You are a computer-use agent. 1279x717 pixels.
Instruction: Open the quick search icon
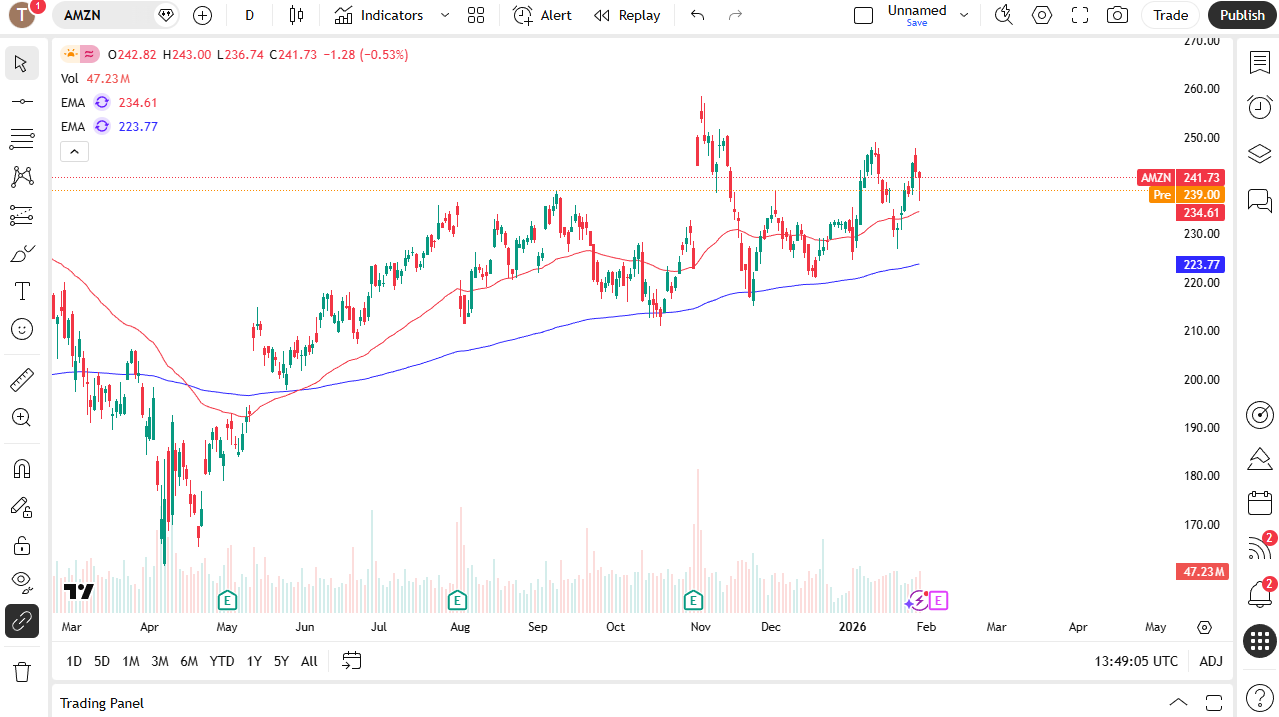point(1004,15)
